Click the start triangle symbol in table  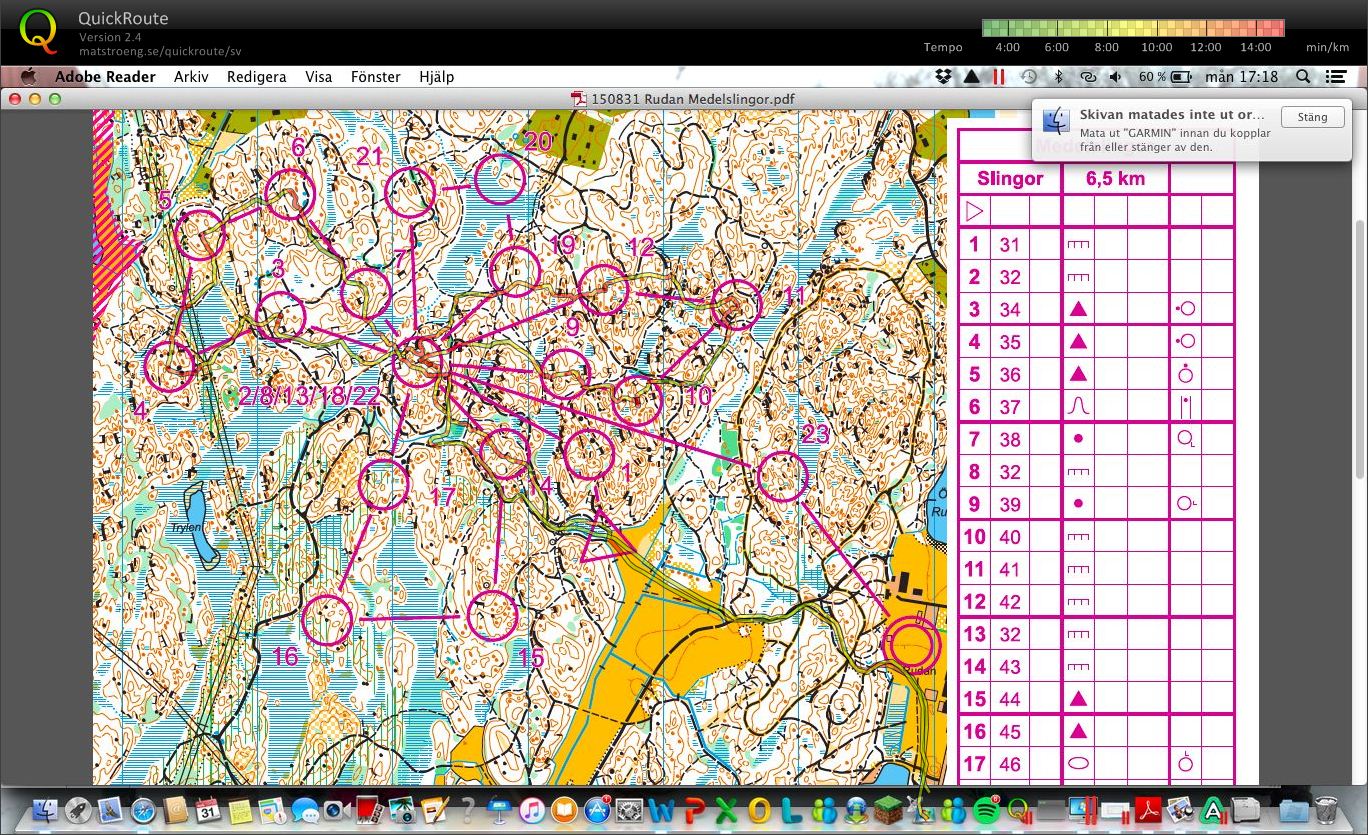(974, 211)
